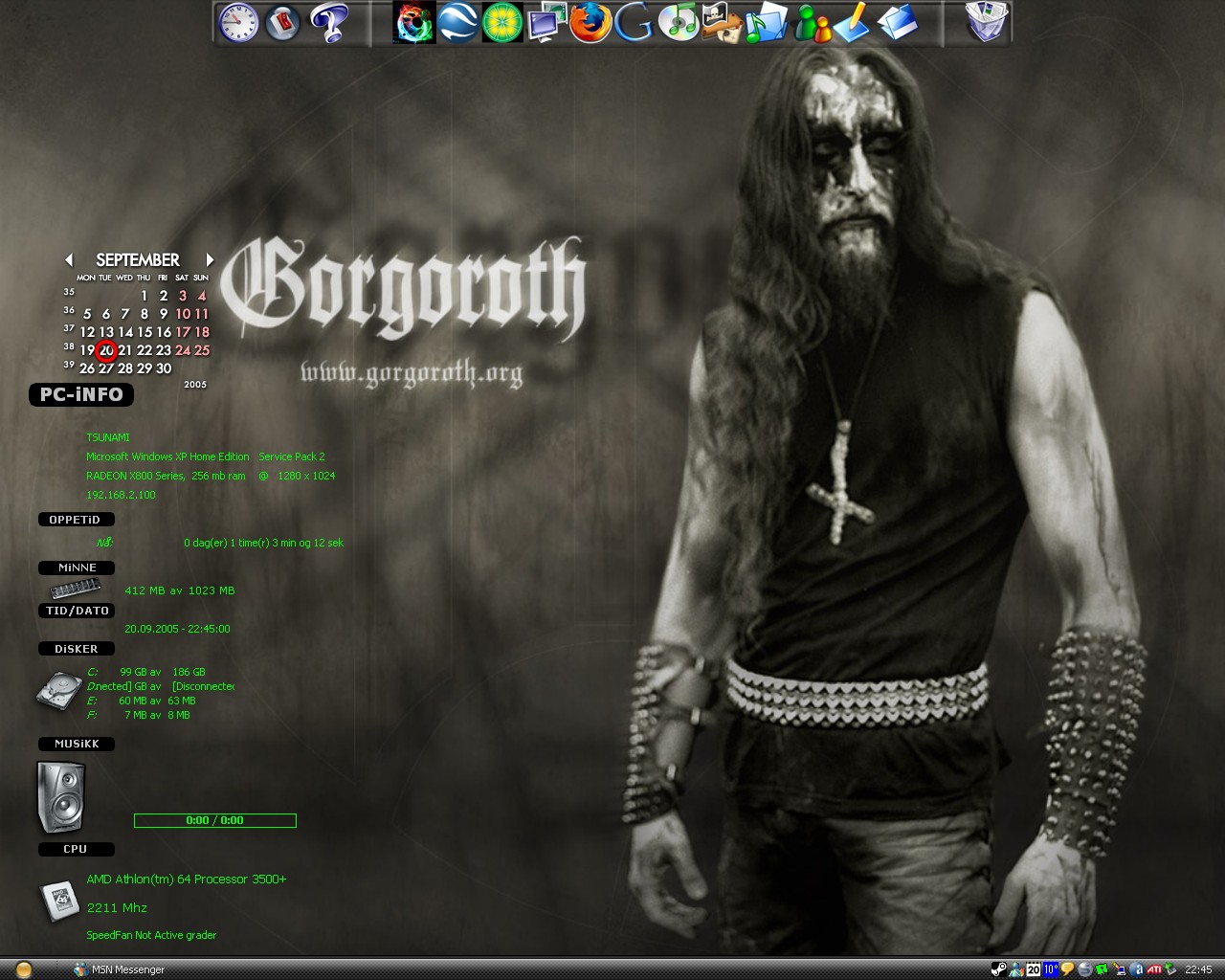
Task: Open the pirate flag dock icon
Action: pos(722,23)
